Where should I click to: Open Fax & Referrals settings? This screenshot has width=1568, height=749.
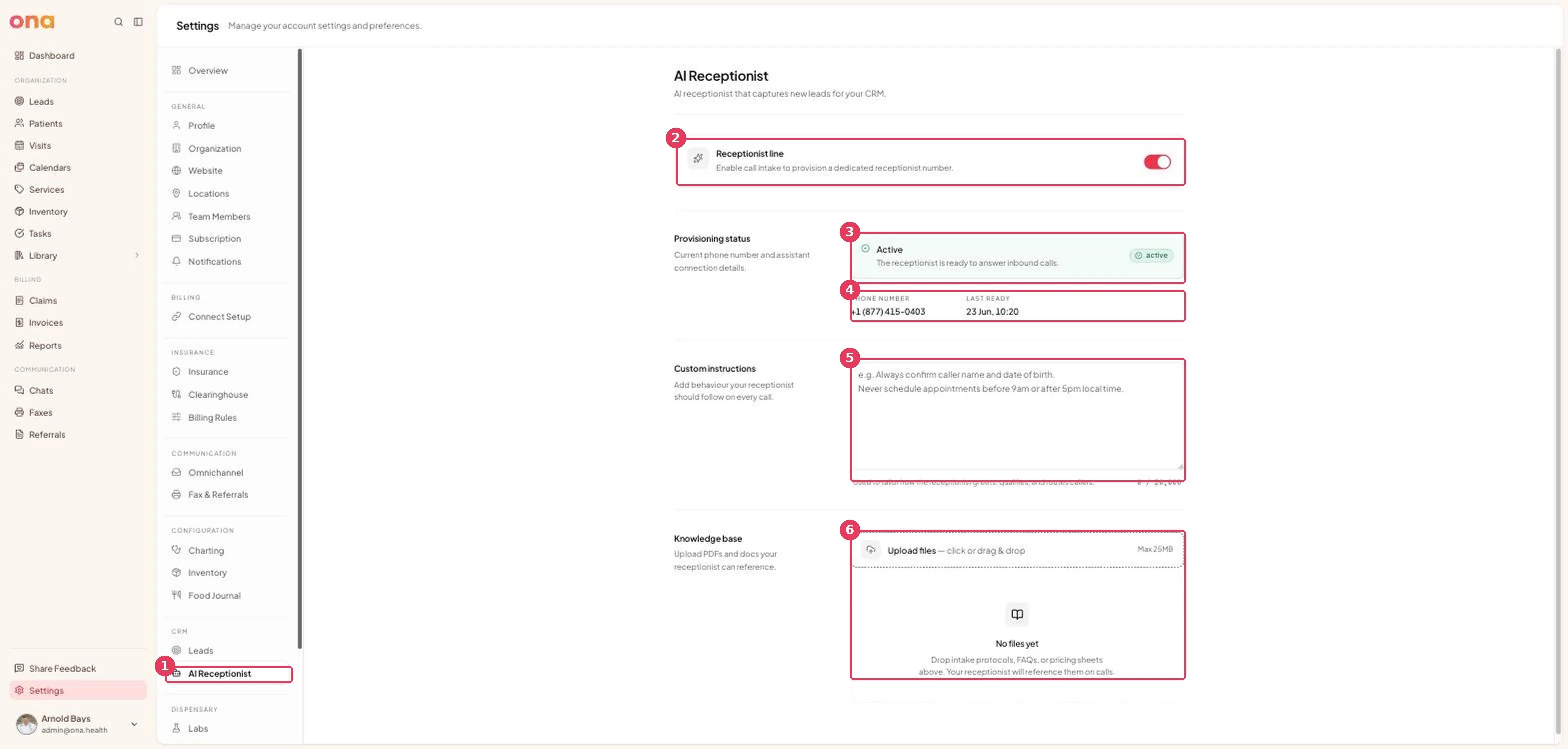pyautogui.click(x=218, y=495)
